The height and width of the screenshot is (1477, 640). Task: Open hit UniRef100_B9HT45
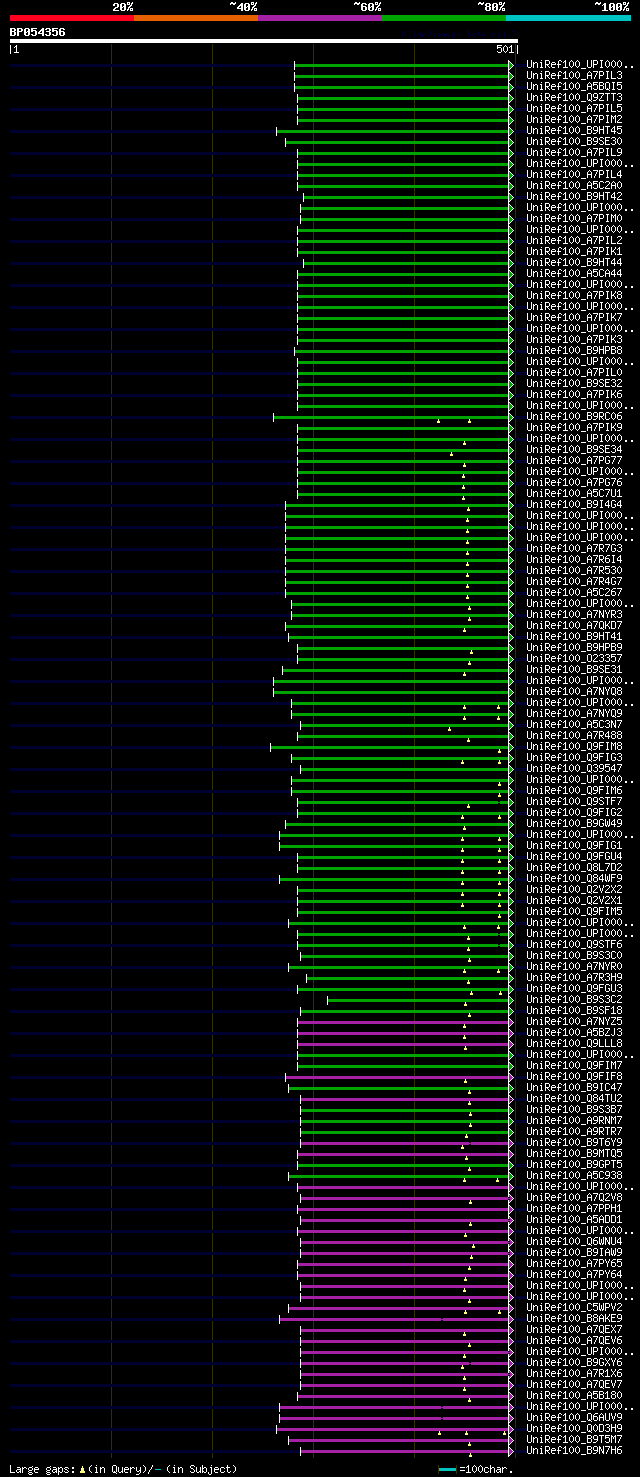(x=574, y=130)
